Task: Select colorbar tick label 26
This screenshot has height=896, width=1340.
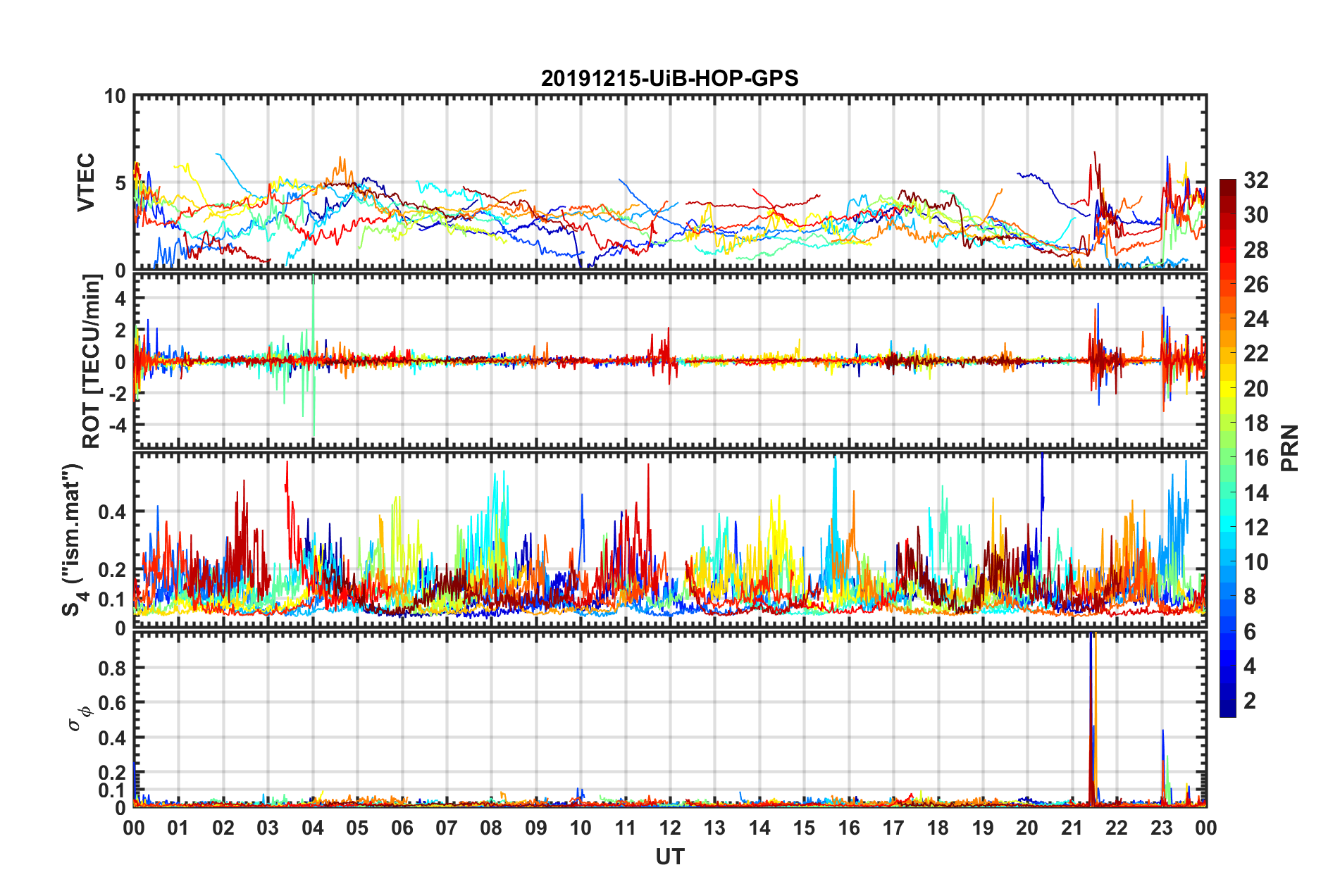Action: [1255, 285]
